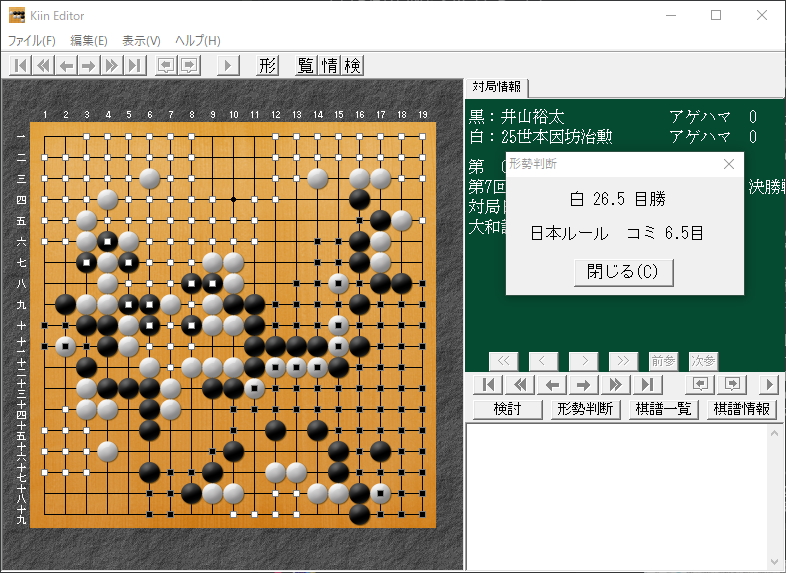Jump to first move in lower panel controls

[x=488, y=385]
